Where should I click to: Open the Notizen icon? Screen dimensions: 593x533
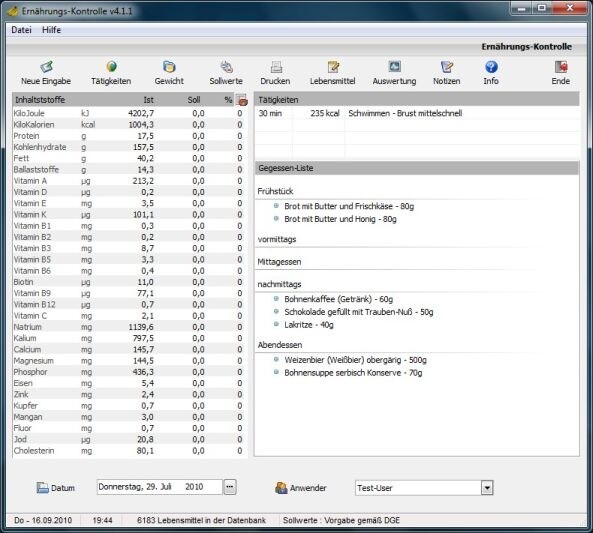(x=447, y=67)
